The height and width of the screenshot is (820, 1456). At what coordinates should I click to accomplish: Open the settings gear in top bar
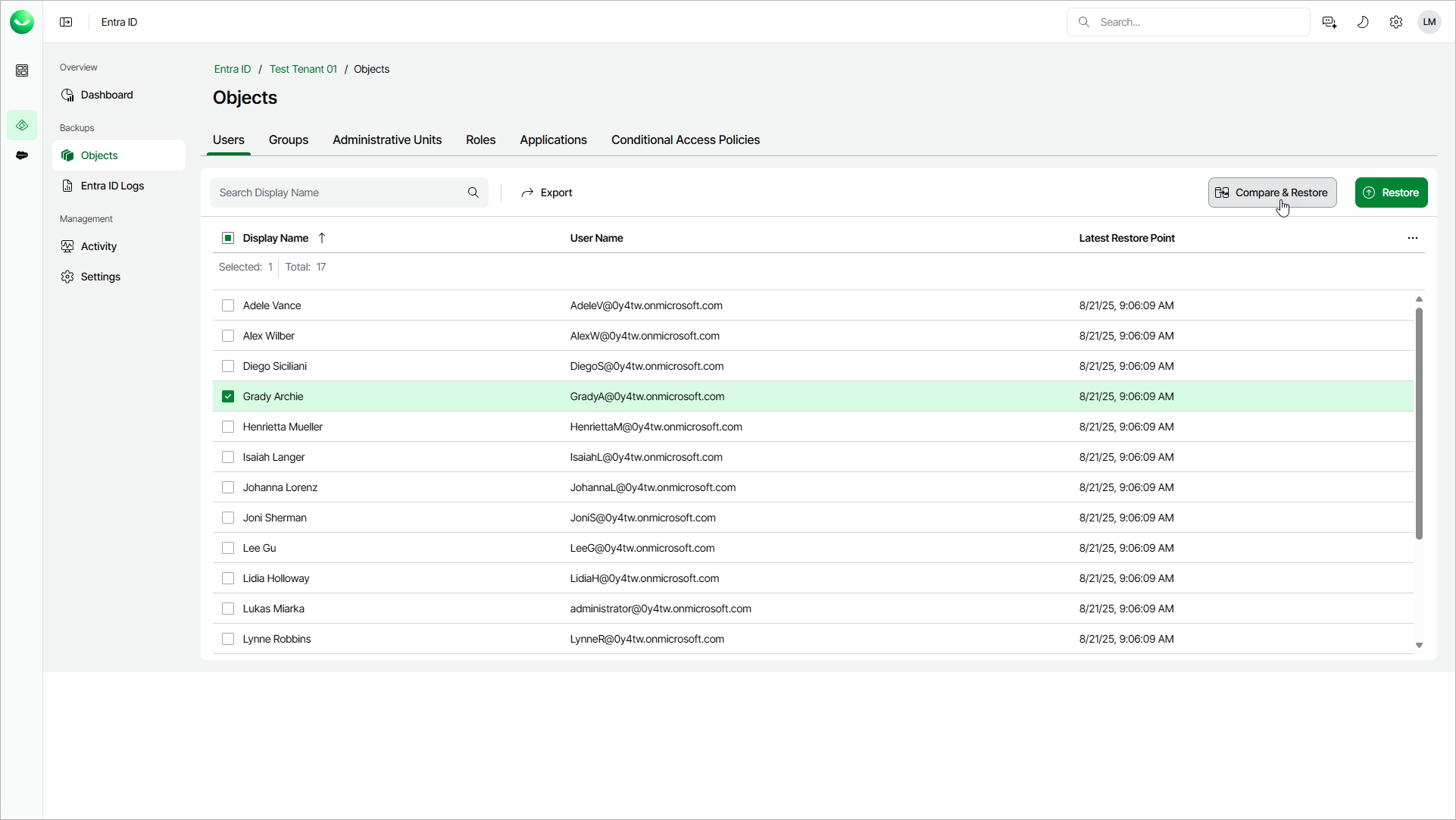1396,22
